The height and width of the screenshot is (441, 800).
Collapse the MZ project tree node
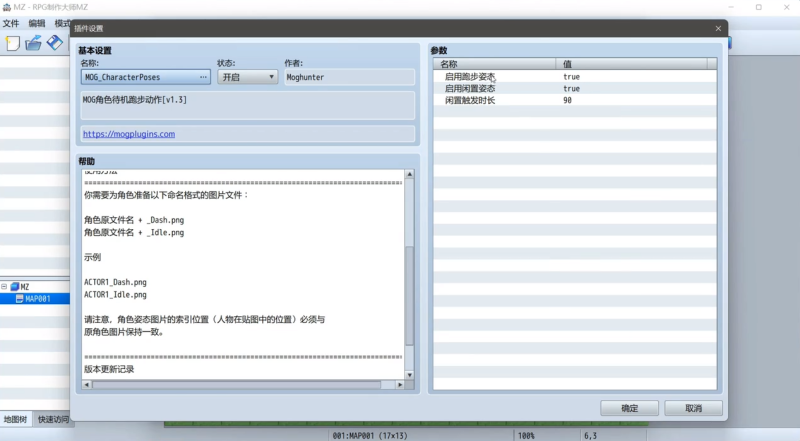[4, 287]
